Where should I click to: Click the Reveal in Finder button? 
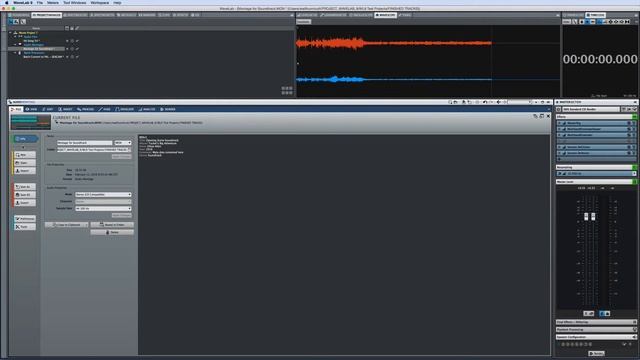[112, 225]
